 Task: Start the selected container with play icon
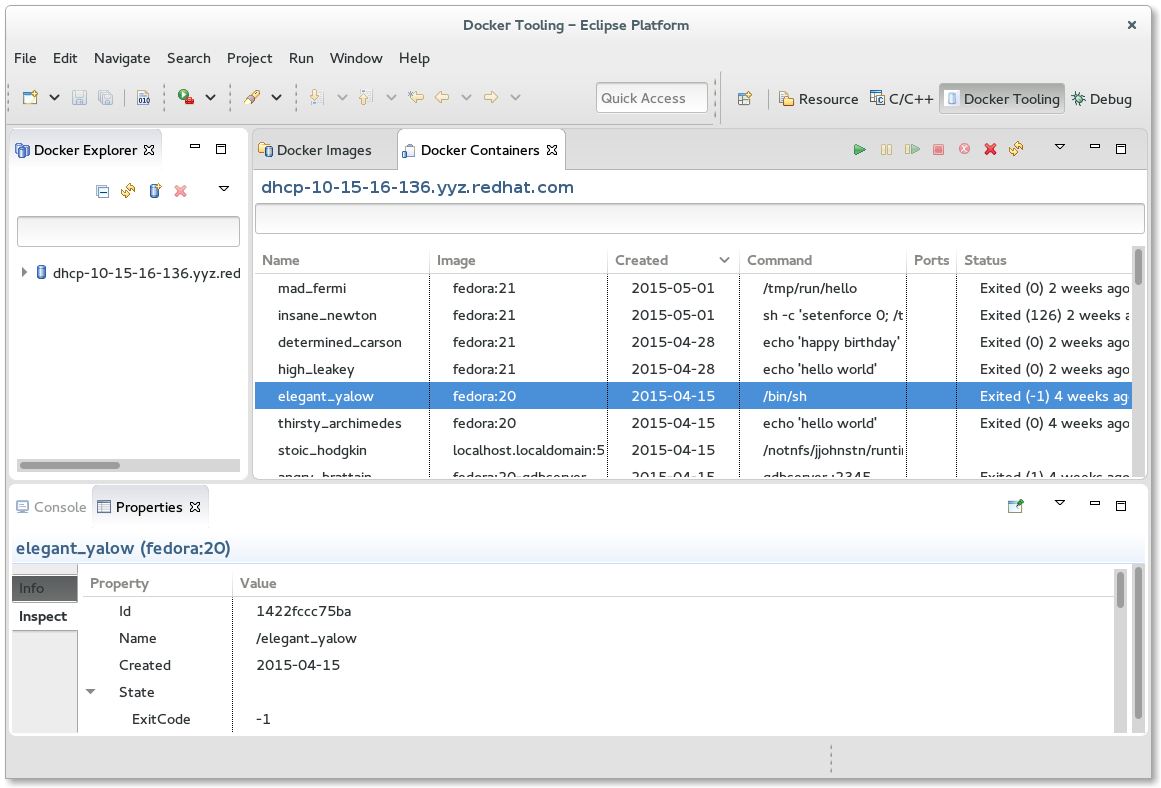(x=860, y=150)
